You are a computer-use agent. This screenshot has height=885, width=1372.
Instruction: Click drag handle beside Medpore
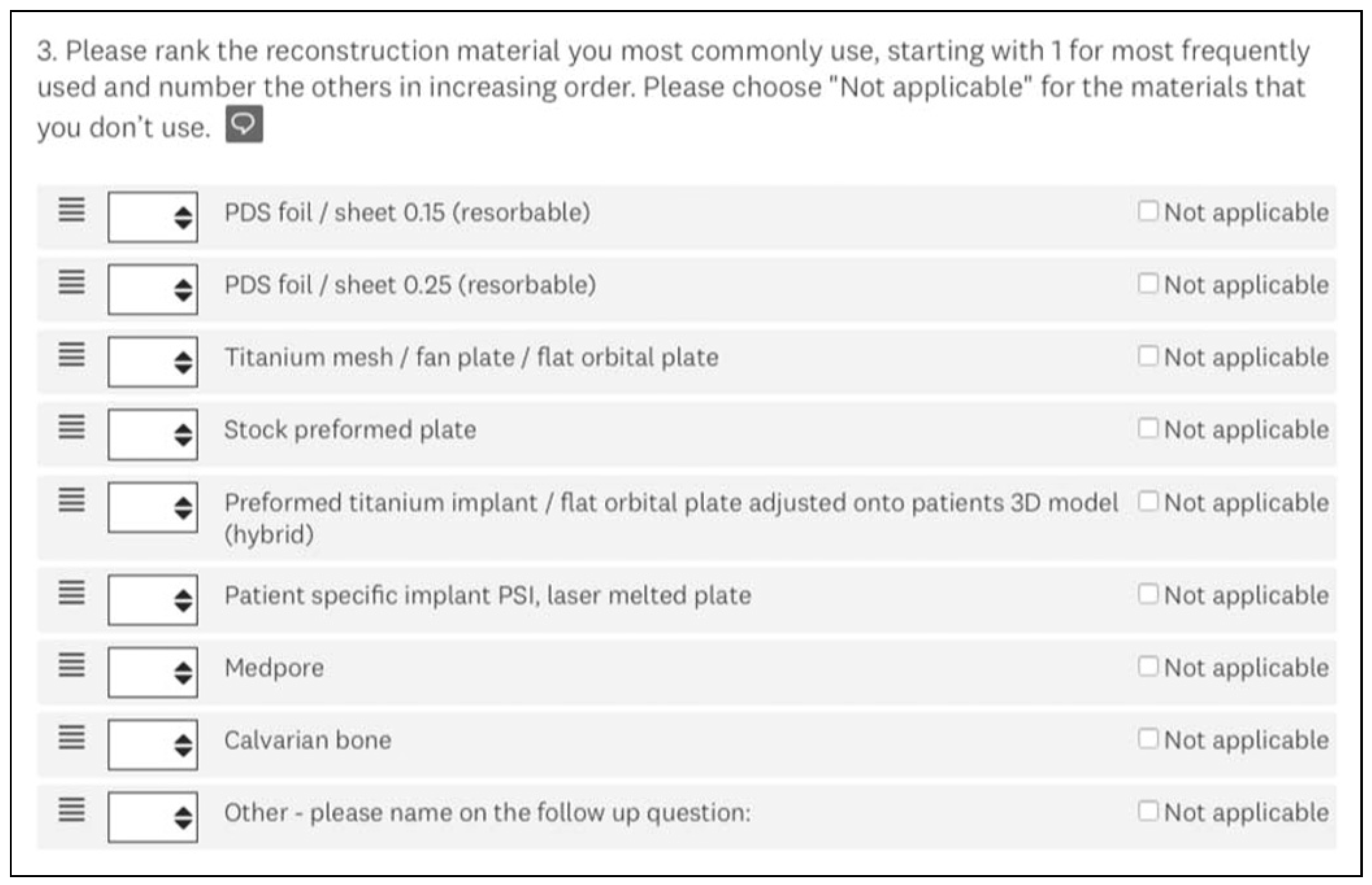pyautogui.click(x=72, y=665)
